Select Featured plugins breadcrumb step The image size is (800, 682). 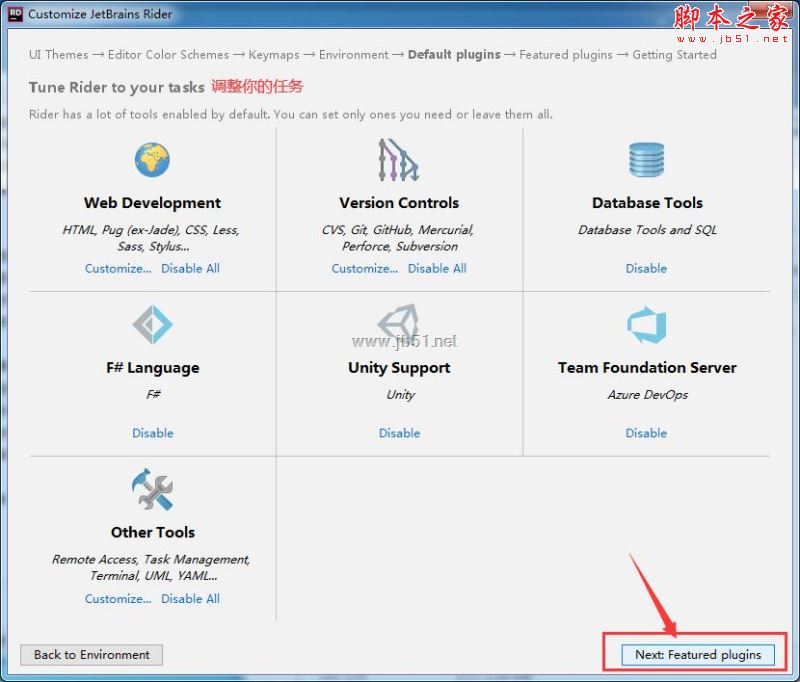click(566, 55)
